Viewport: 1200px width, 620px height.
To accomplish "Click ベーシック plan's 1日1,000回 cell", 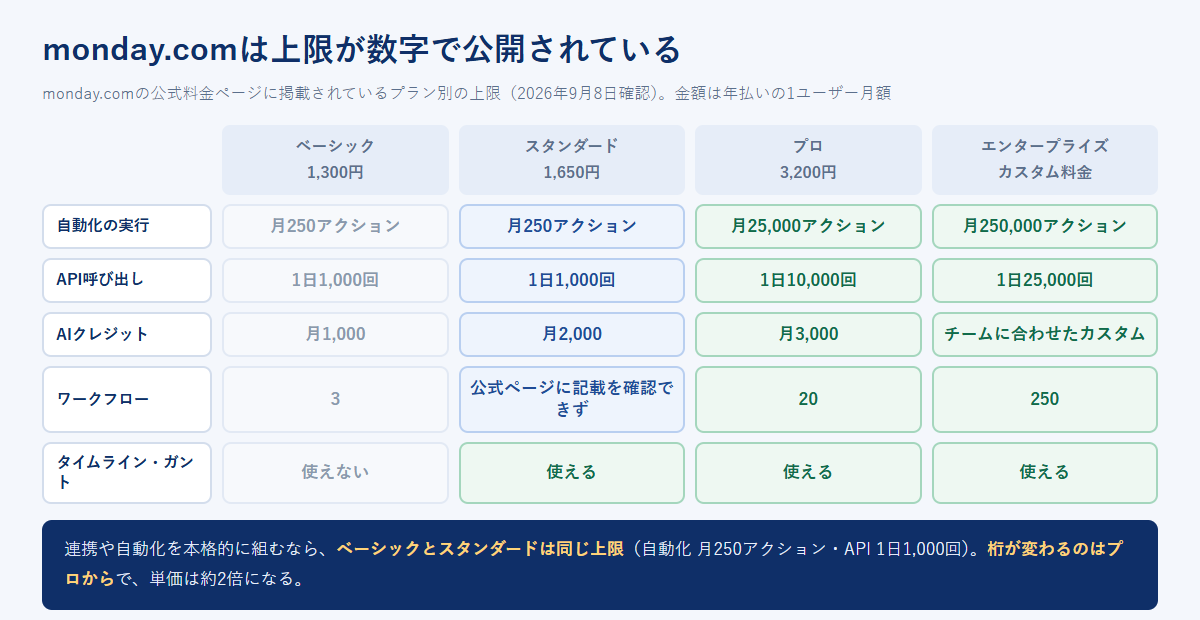I will [x=335, y=280].
